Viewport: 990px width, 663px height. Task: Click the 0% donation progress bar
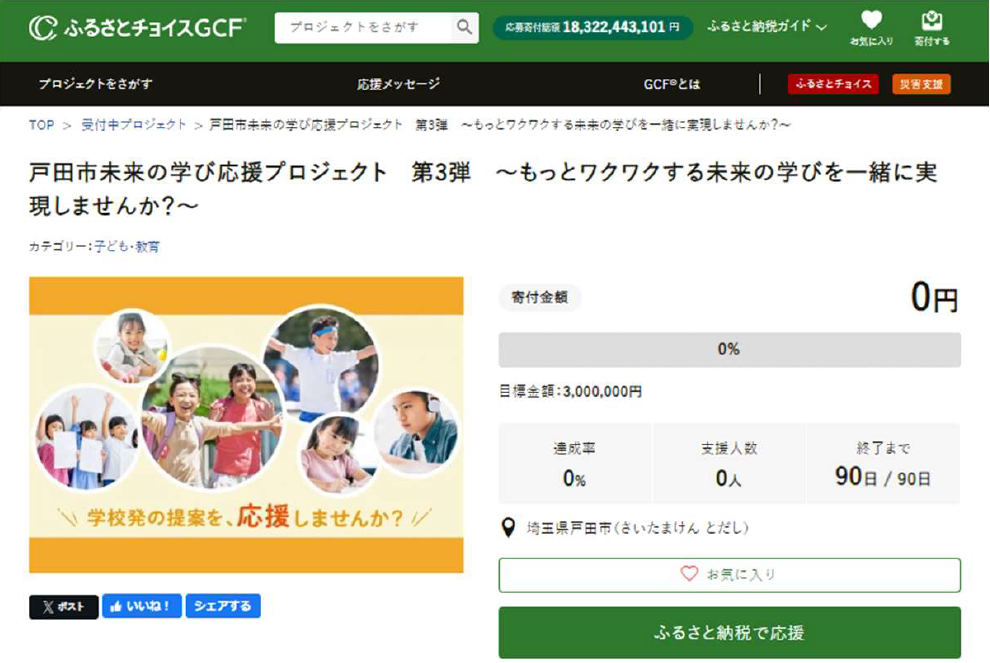pyautogui.click(x=729, y=350)
